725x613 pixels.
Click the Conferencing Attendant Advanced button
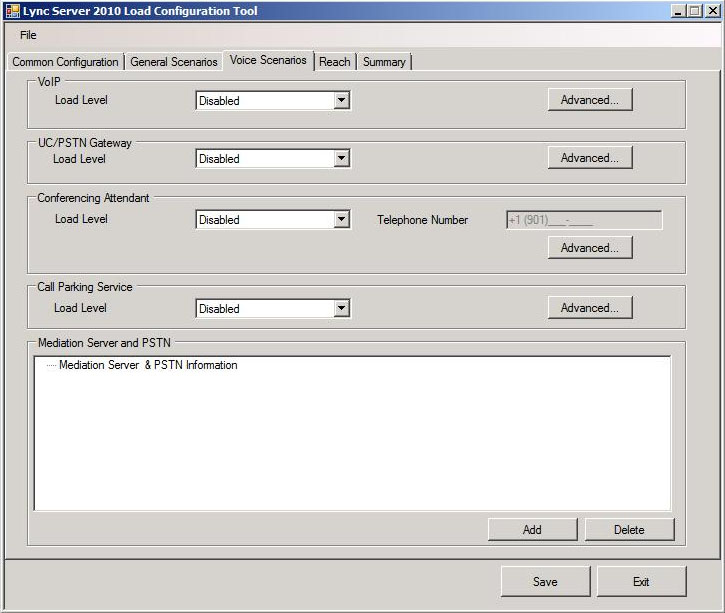590,248
